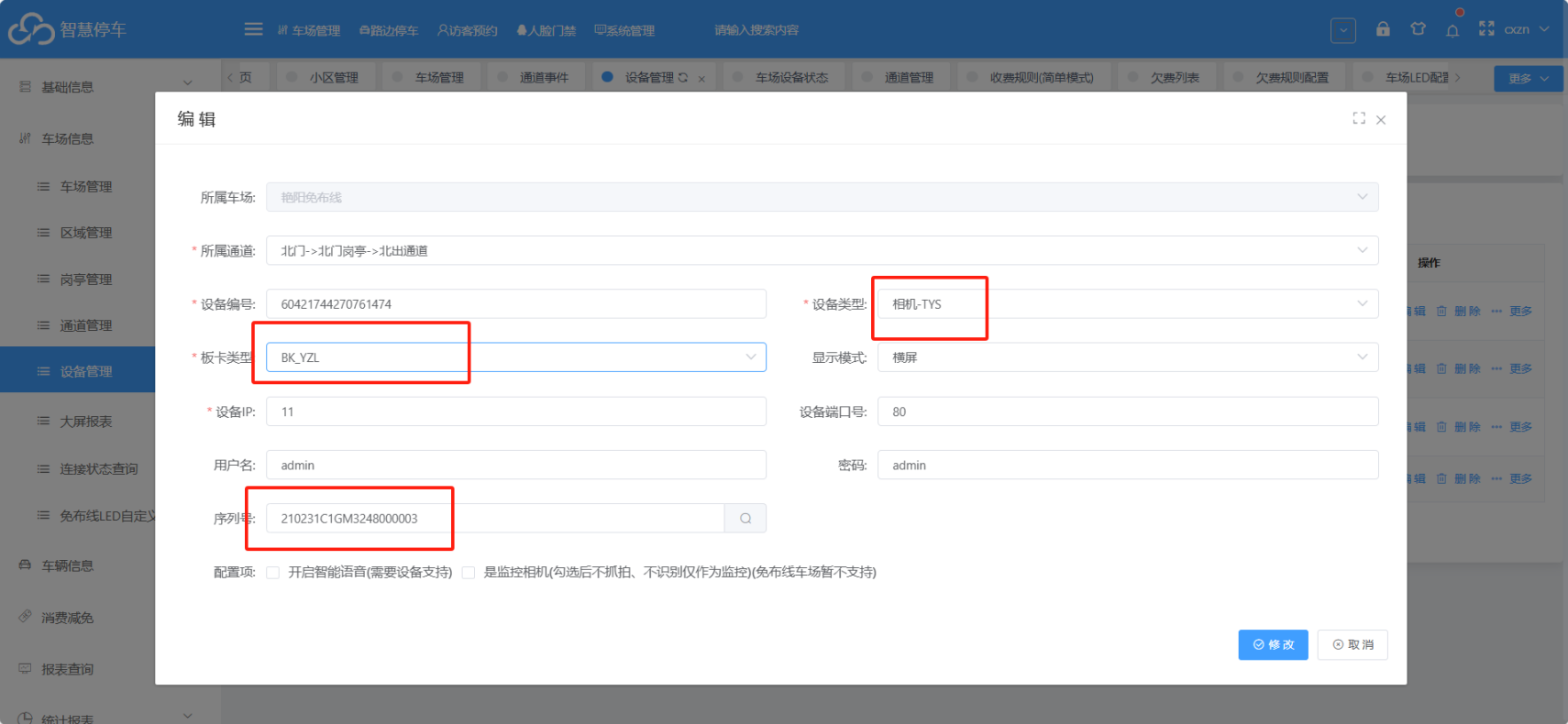Enable 开启智能语音 checkbox
The image size is (1568, 724).
point(273,573)
